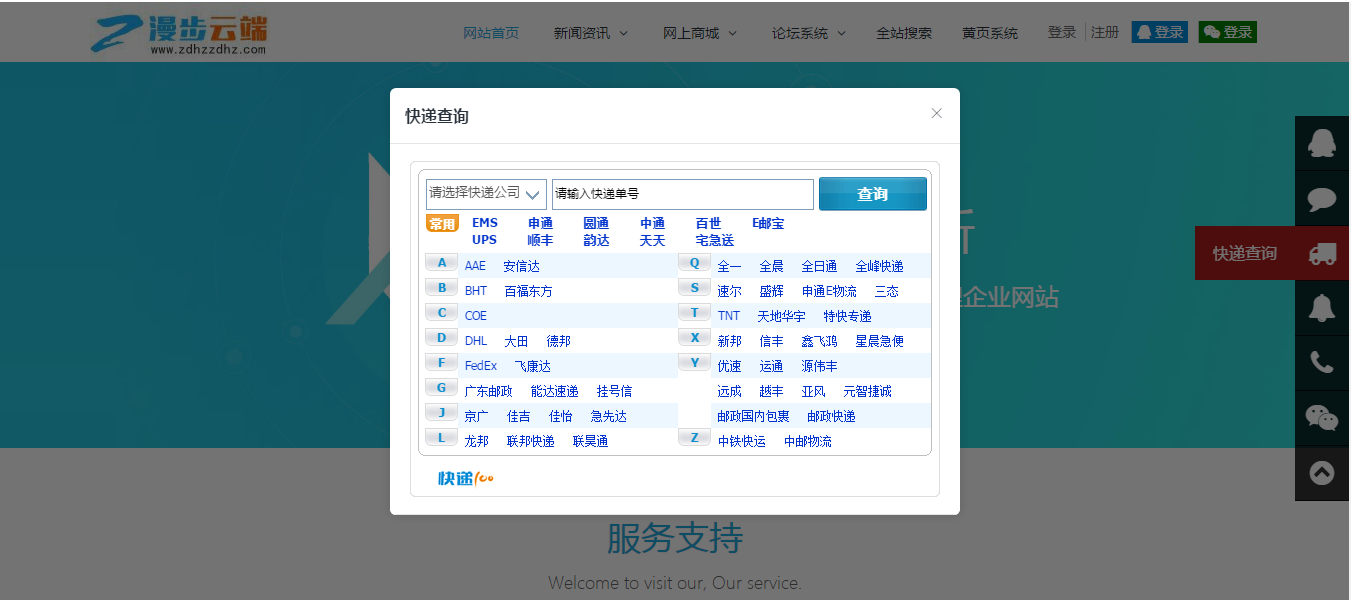The width and height of the screenshot is (1351, 600).
Task: Click the tracking number input field
Action: [682, 194]
